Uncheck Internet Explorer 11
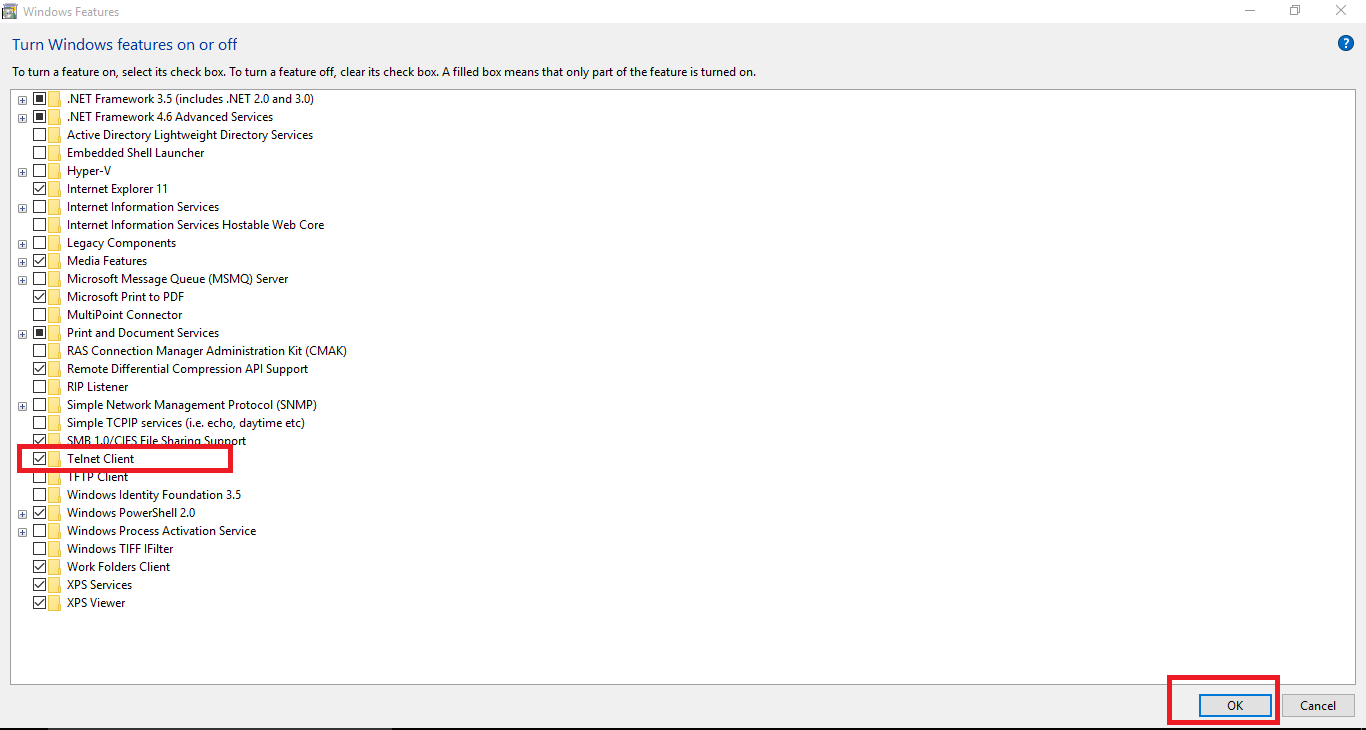This screenshot has height=730, width=1366. pos(40,189)
